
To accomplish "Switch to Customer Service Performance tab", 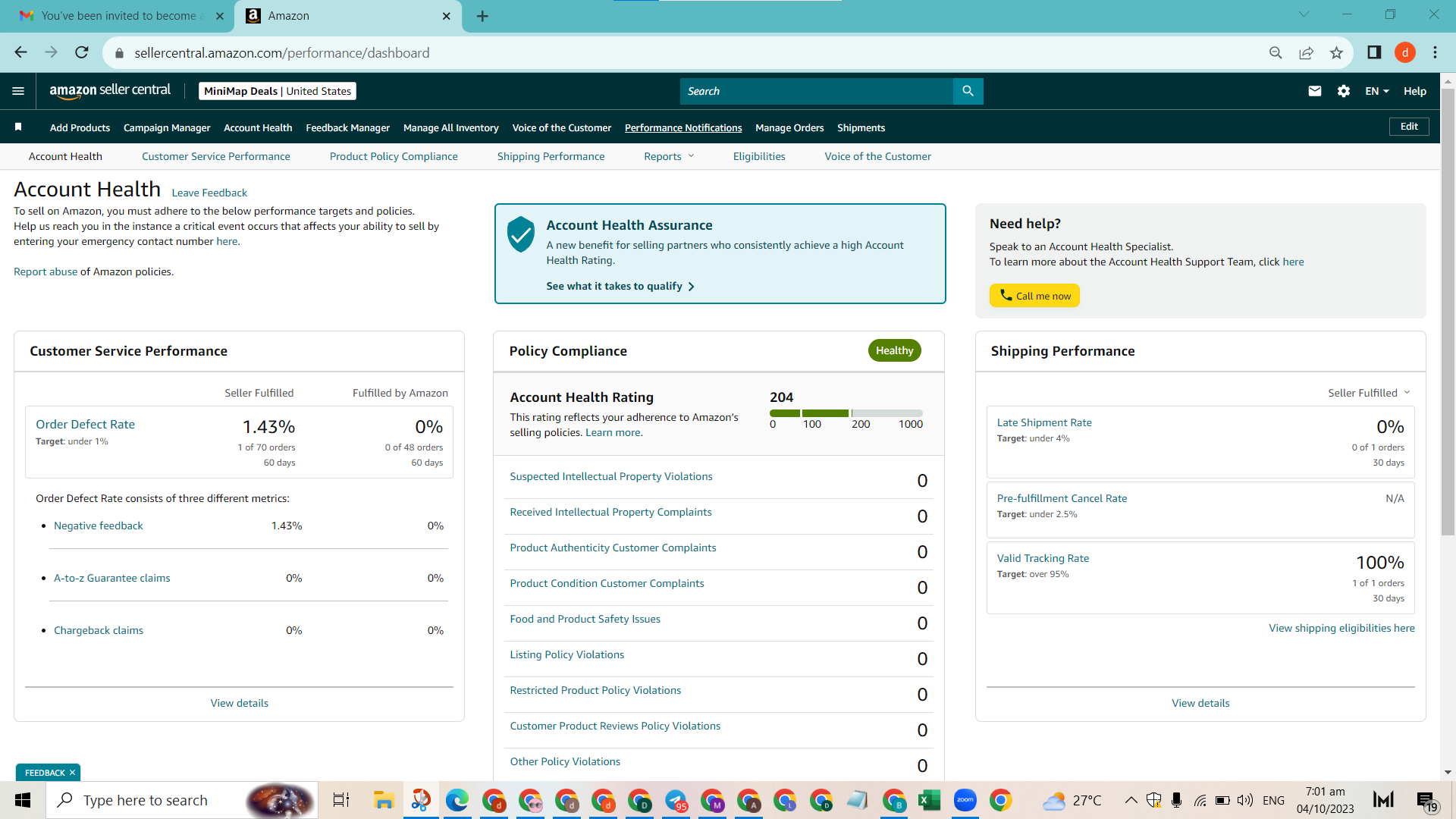I will pyautogui.click(x=216, y=156).
